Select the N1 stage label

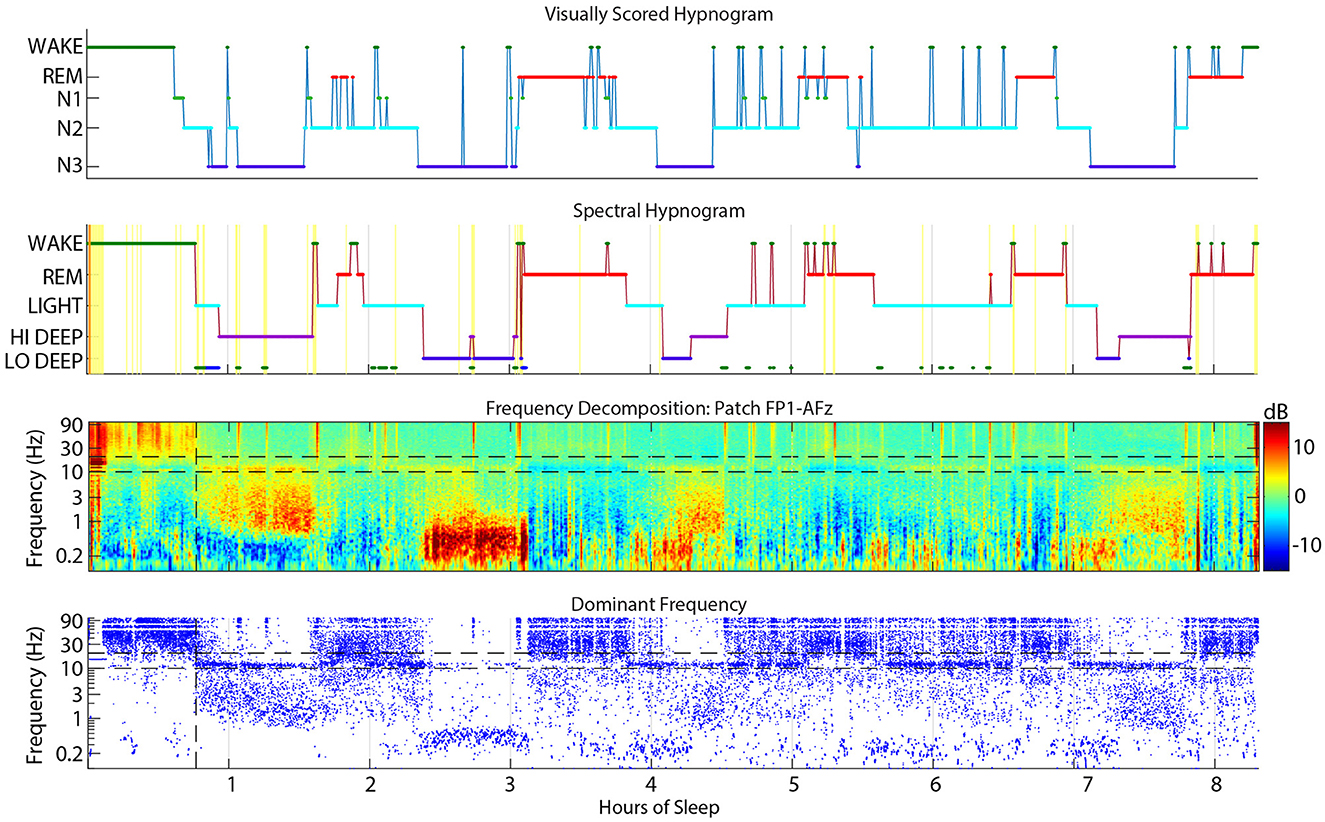(69, 98)
